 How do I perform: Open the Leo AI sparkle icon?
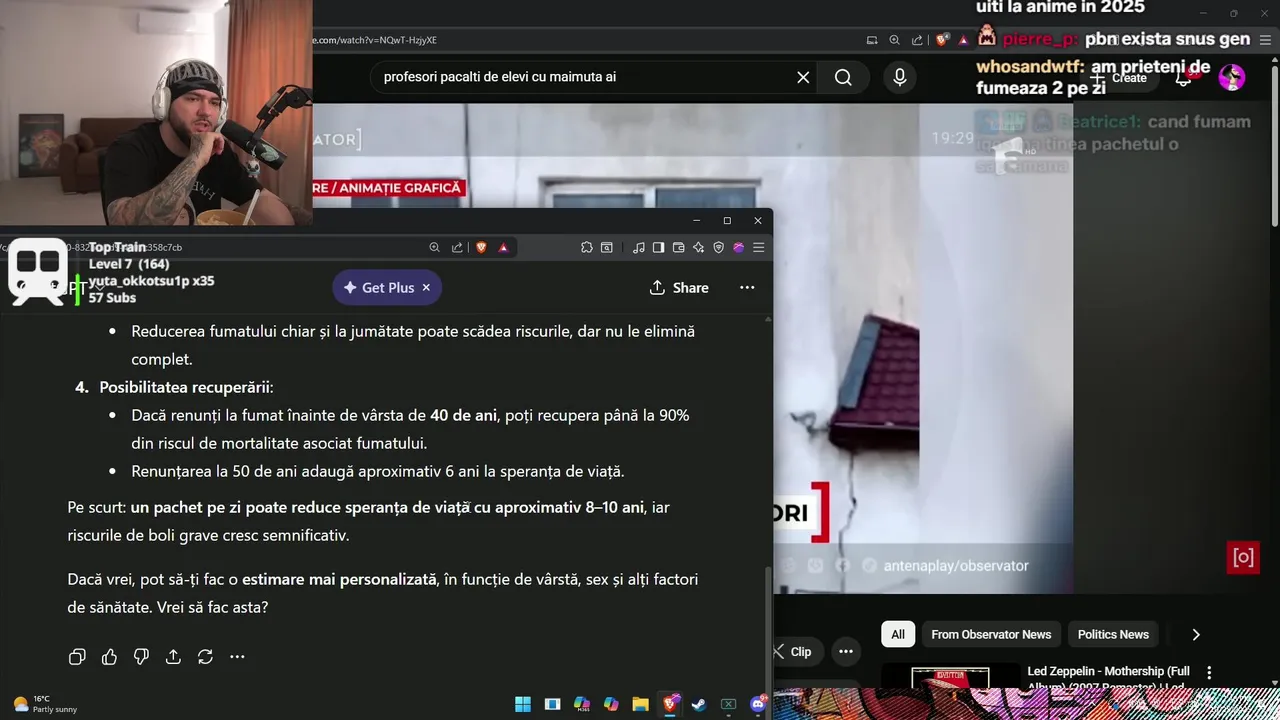click(x=698, y=248)
